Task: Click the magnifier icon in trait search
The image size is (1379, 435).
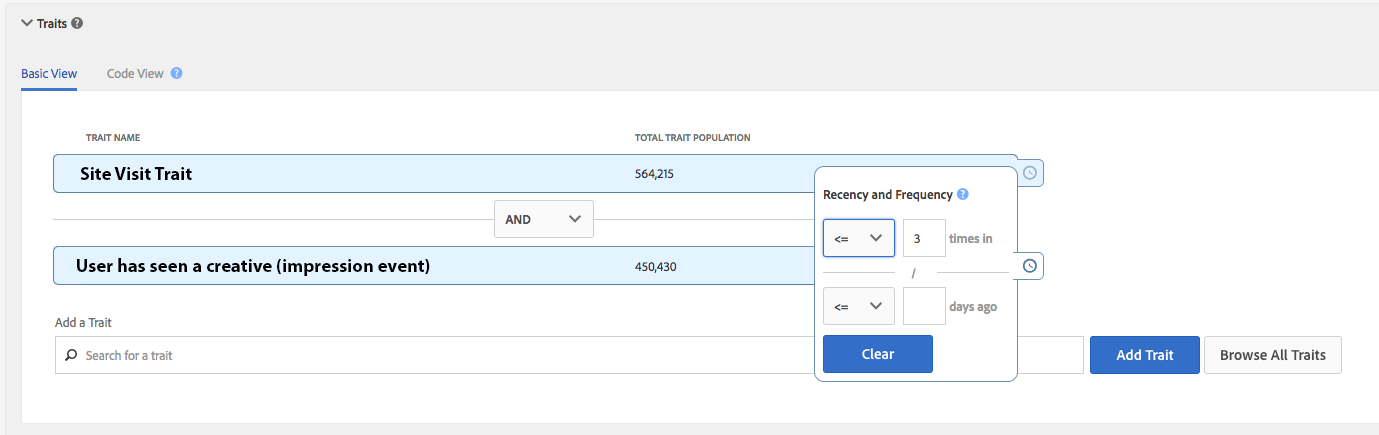Action: (x=70, y=355)
